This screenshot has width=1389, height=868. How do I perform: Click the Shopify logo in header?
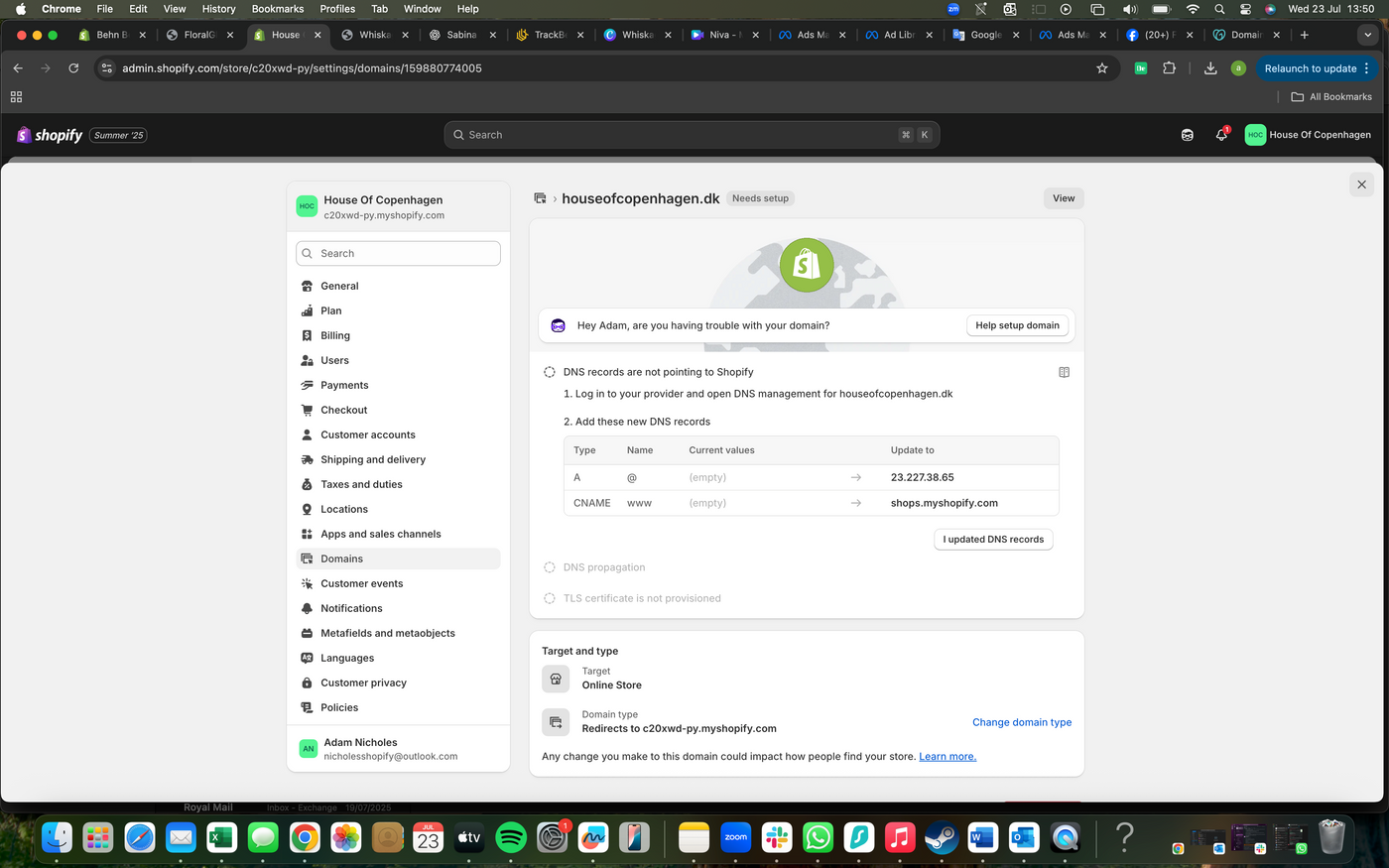[x=50, y=135]
